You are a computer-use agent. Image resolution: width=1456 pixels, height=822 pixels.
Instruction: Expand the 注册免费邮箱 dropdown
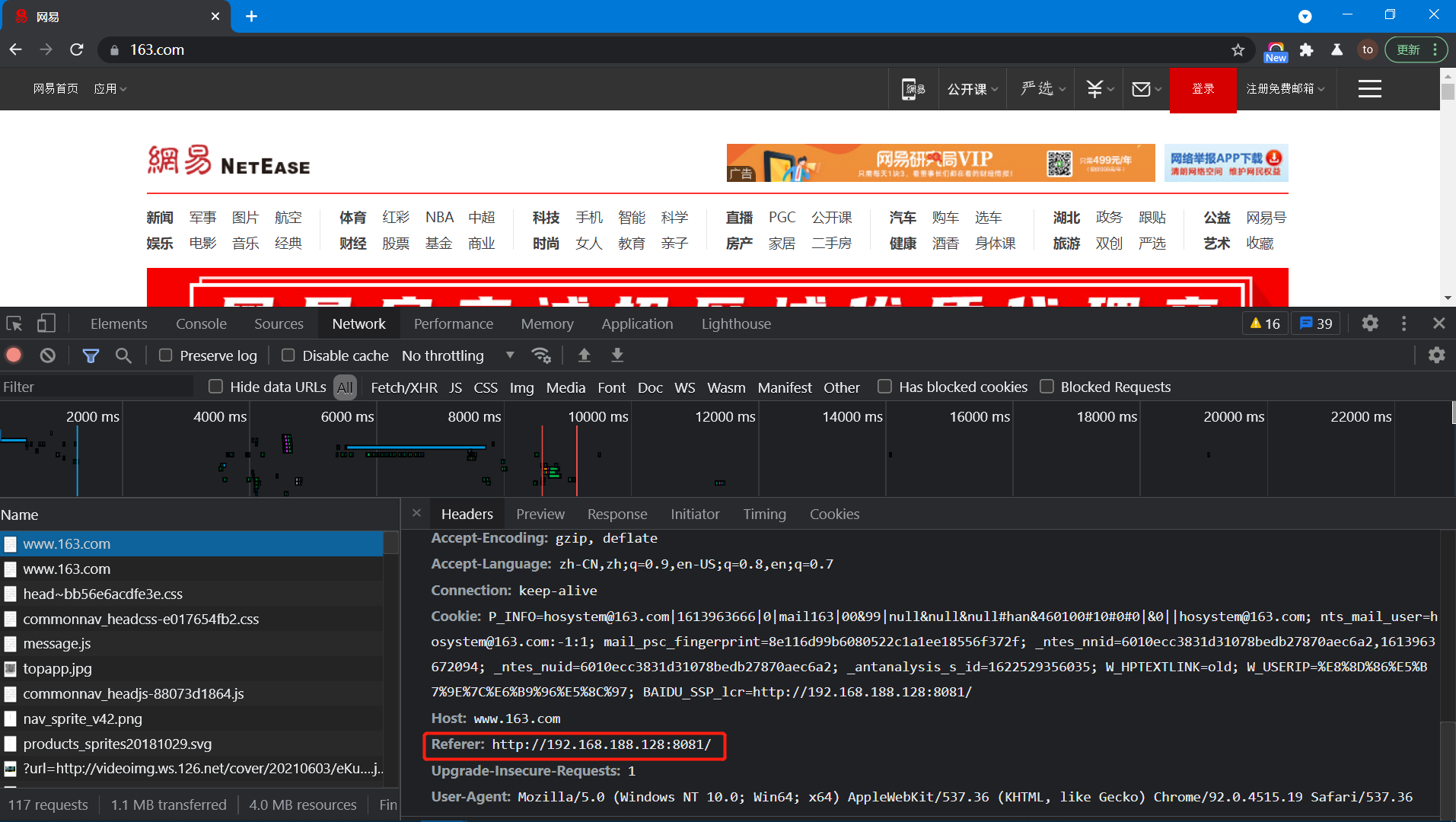[1286, 89]
